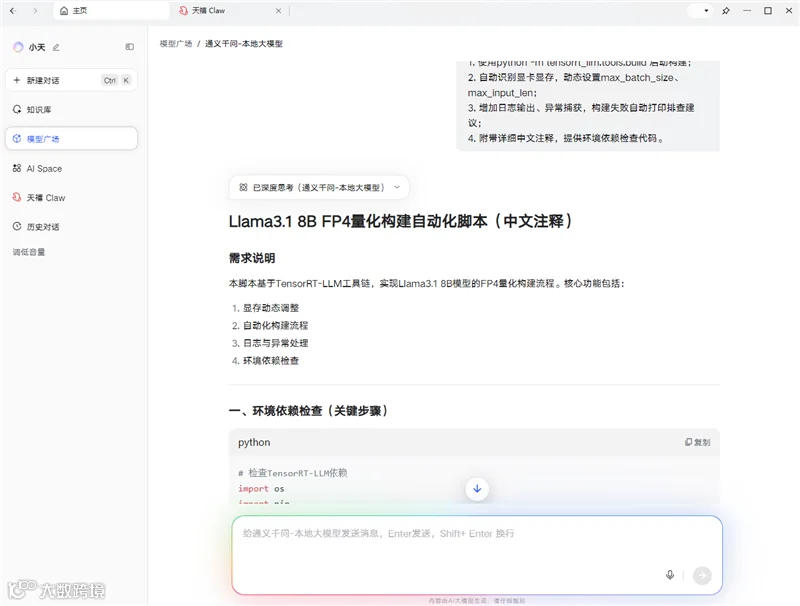Open AI Space in the sidebar
Image resolution: width=800 pixels, height=606 pixels.
[x=71, y=168]
